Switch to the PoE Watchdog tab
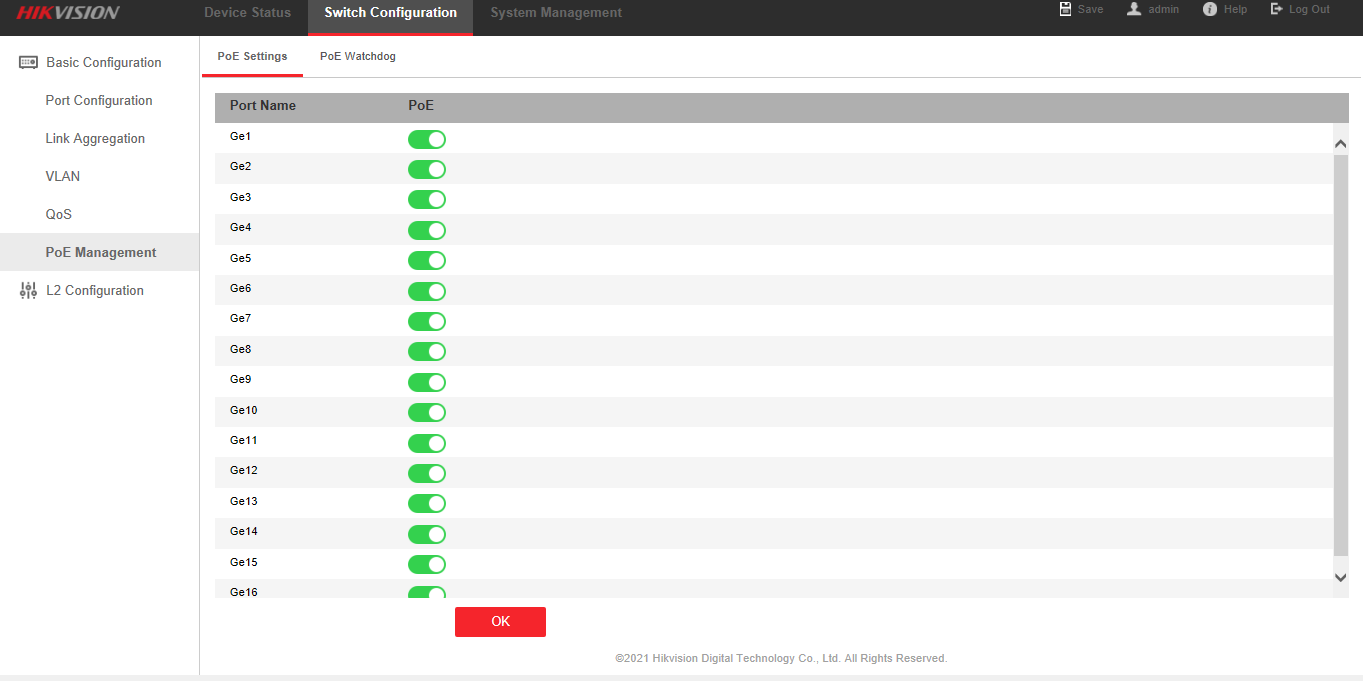 [x=358, y=57]
